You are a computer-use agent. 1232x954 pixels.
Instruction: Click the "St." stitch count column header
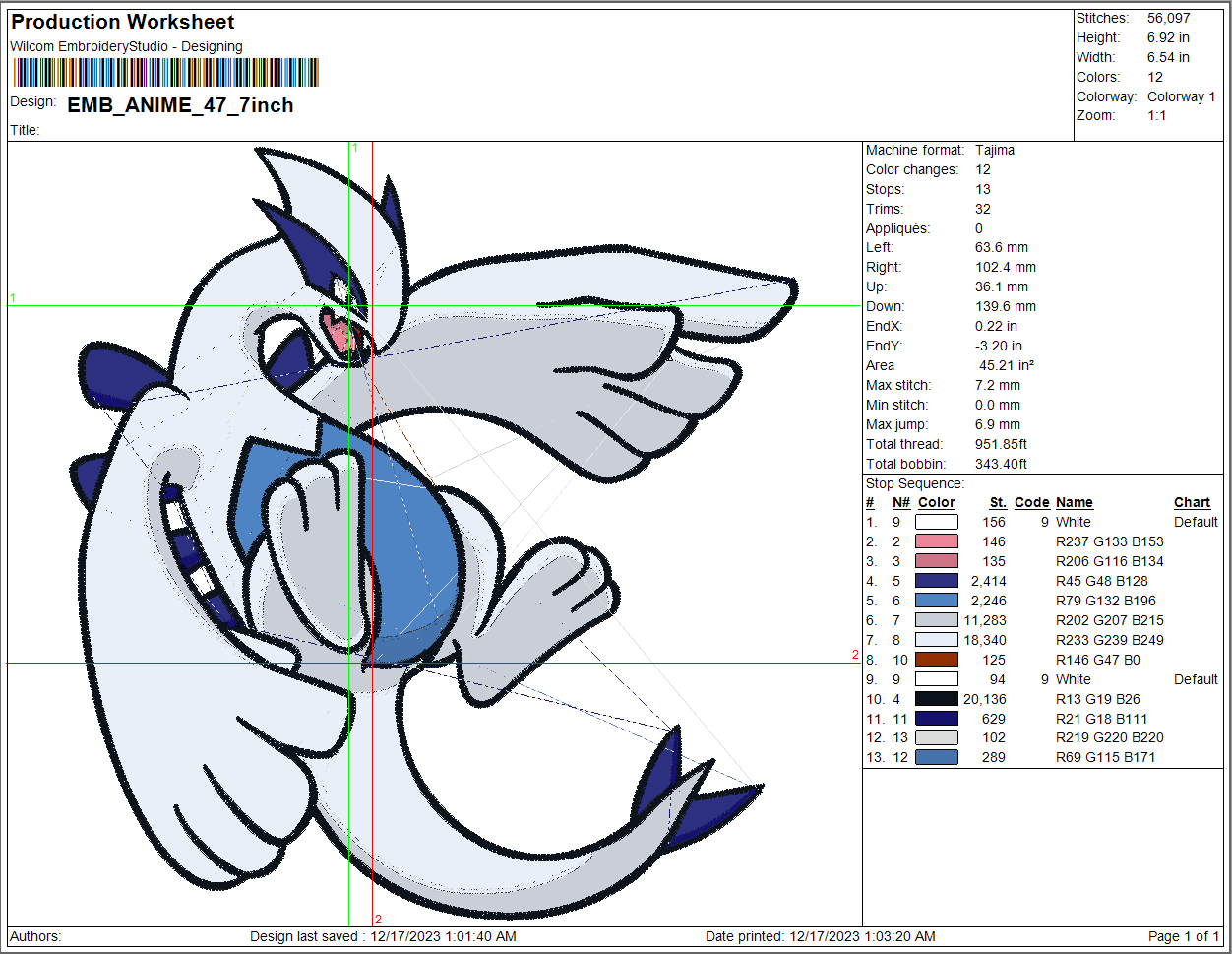997,502
